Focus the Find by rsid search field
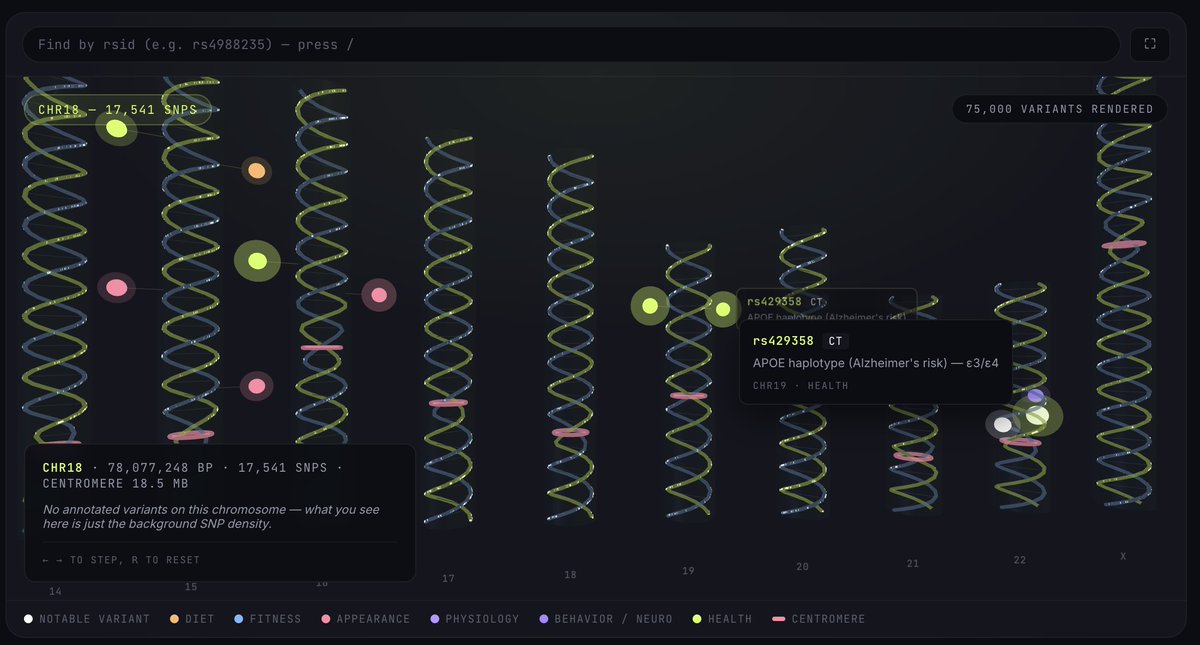 571,44
